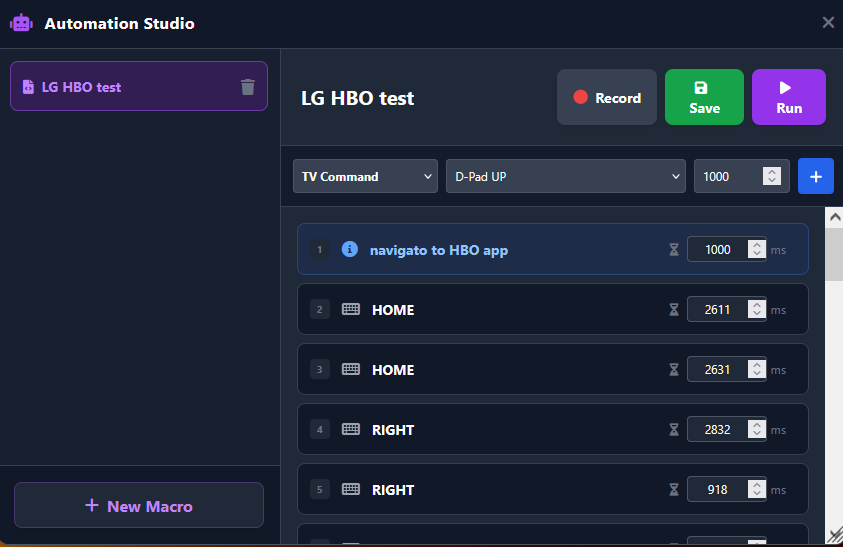Delete the LG HBO test macro

tap(247, 87)
